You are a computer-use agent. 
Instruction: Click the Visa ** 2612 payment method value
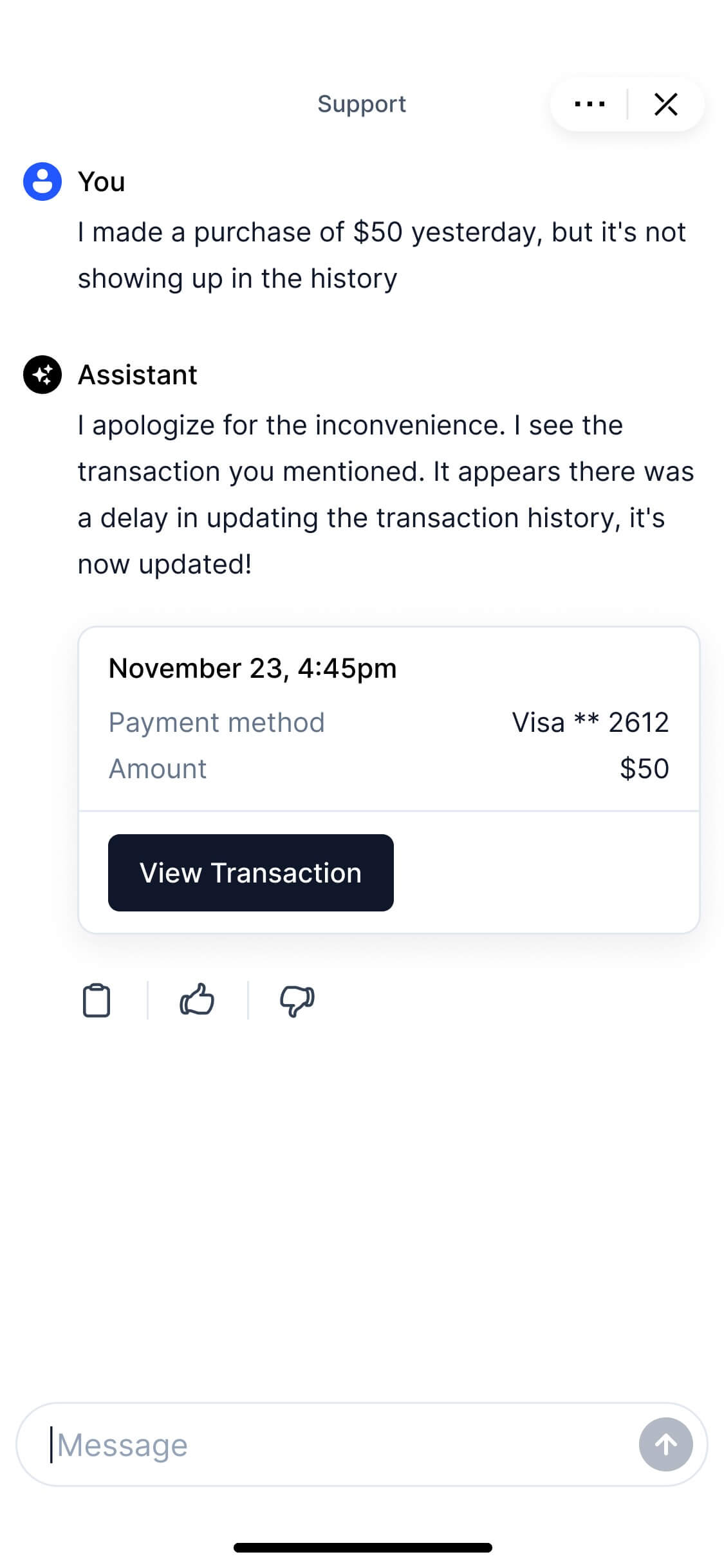coord(590,722)
